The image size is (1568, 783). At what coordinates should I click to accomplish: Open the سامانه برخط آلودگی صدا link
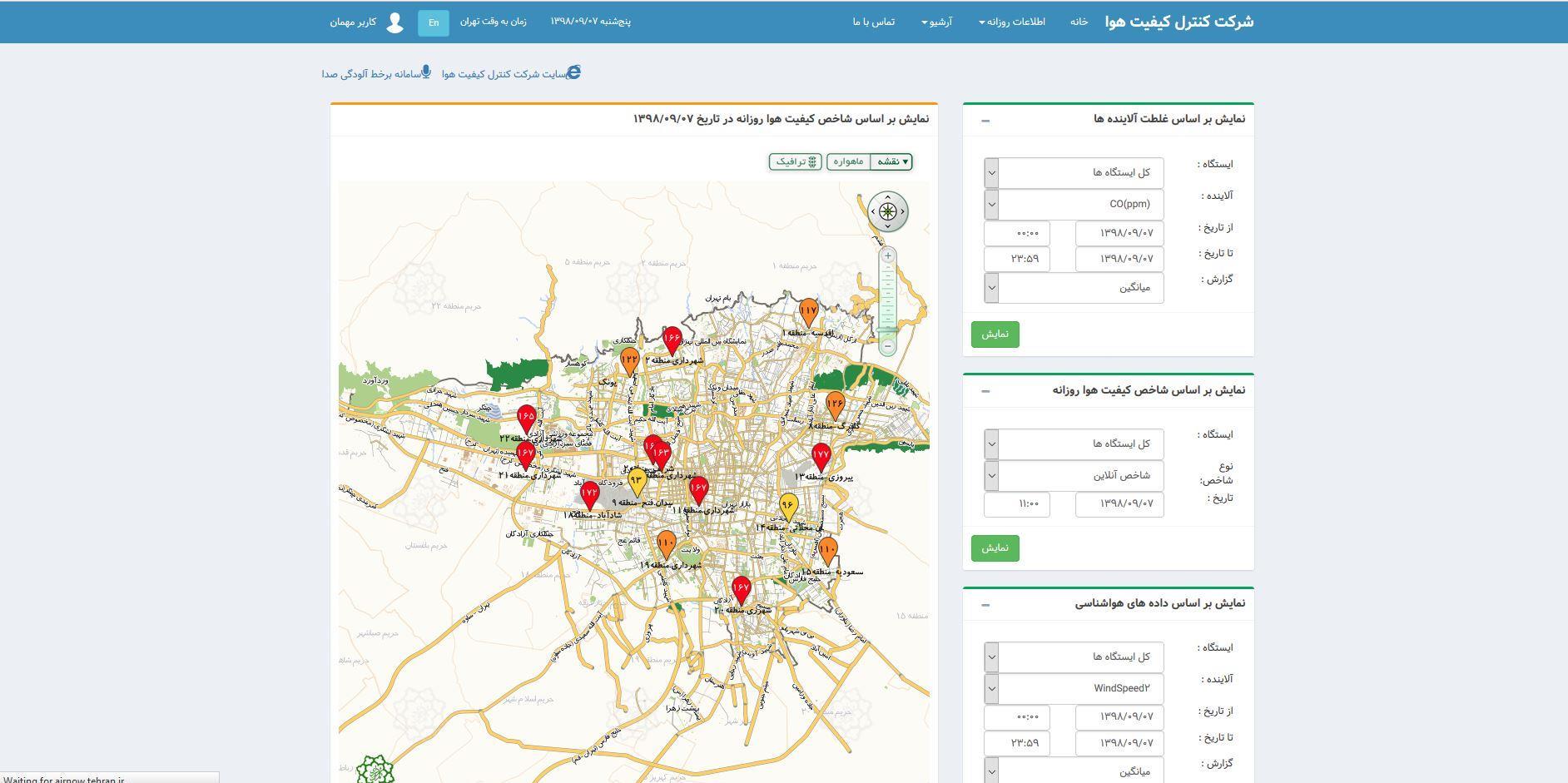376,74
